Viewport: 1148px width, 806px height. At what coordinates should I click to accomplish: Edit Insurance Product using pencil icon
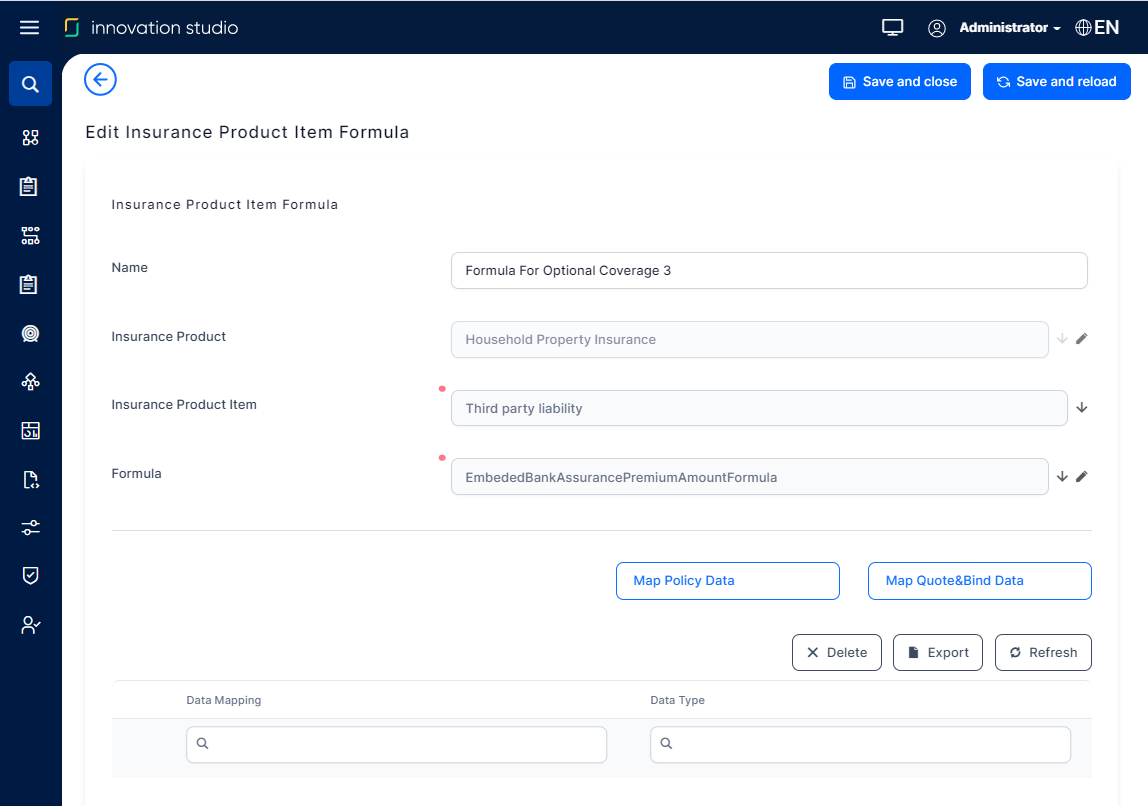(1081, 339)
